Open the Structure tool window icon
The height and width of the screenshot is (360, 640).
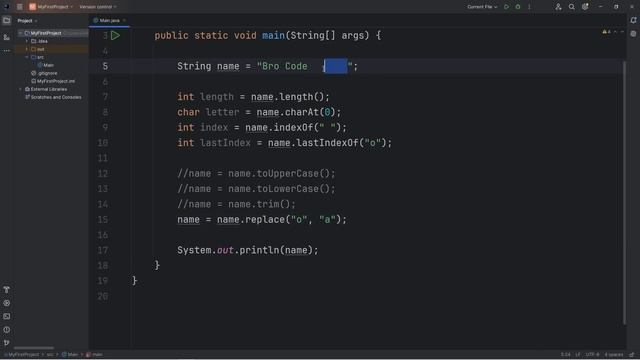click(7, 37)
